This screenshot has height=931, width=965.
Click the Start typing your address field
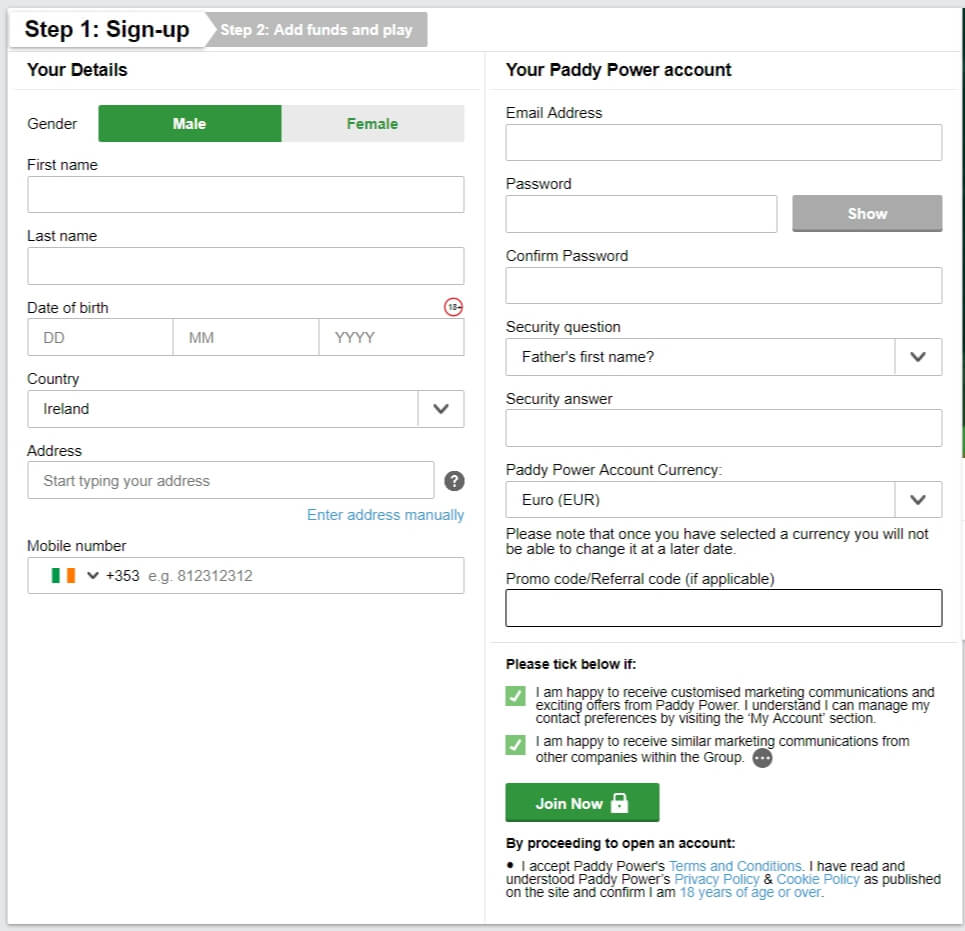click(231, 480)
